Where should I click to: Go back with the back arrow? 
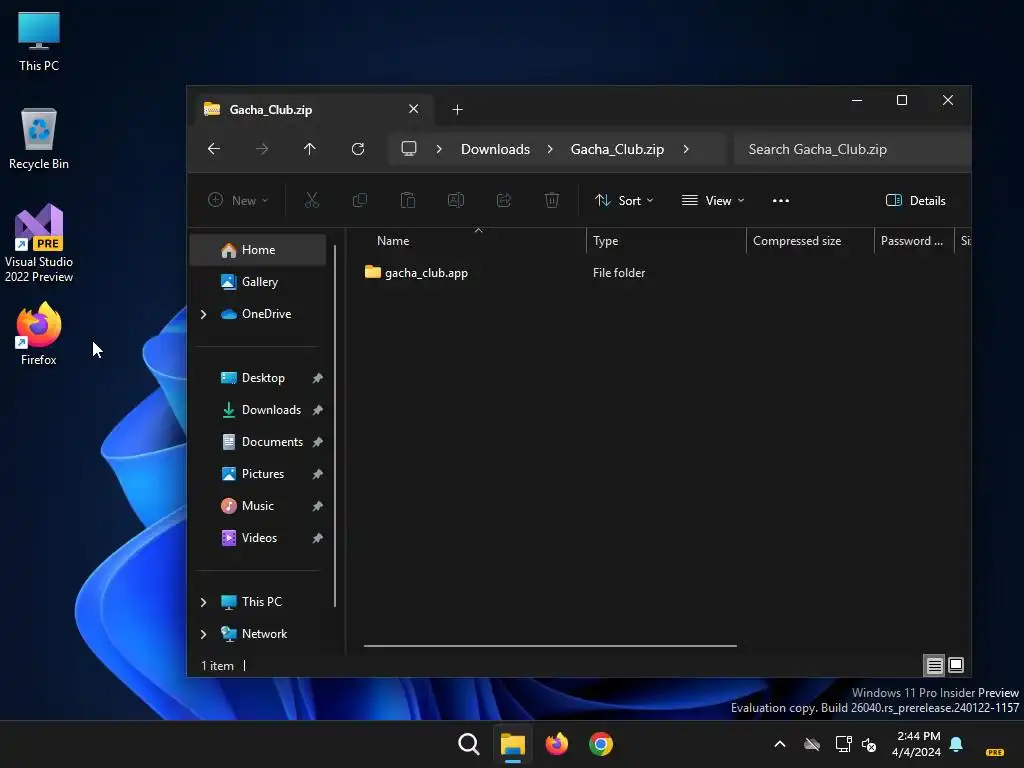coord(214,149)
